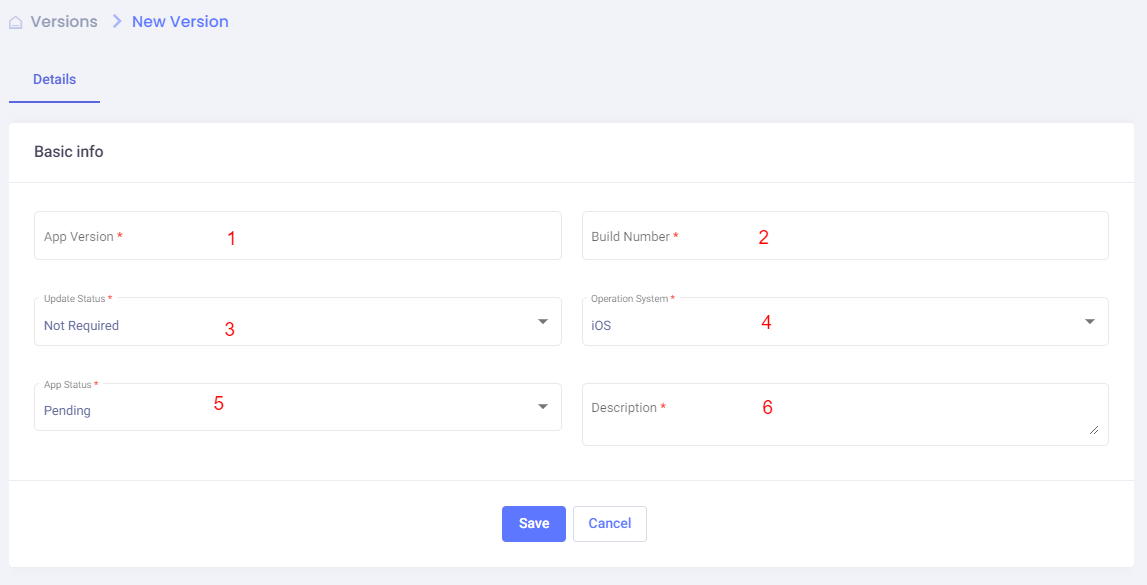Click the Update Status field label
Screen dimensions: 1147x585
click(x=75, y=299)
